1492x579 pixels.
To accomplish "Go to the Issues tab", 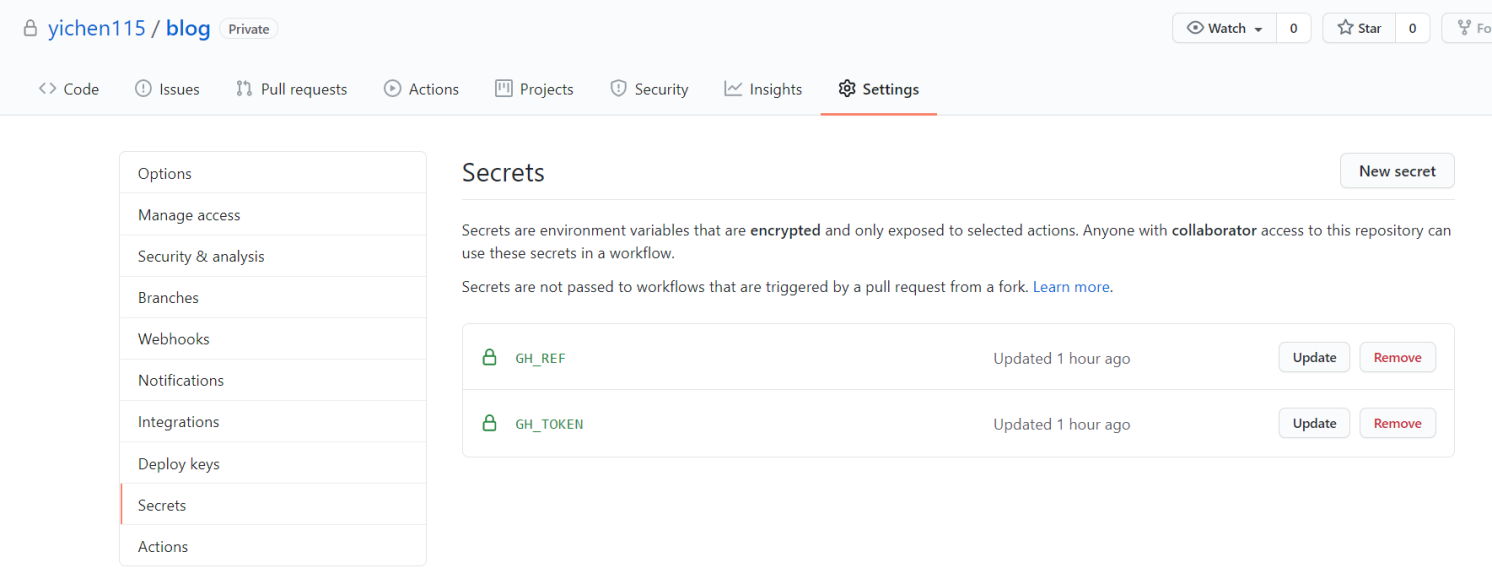I will pos(167,89).
